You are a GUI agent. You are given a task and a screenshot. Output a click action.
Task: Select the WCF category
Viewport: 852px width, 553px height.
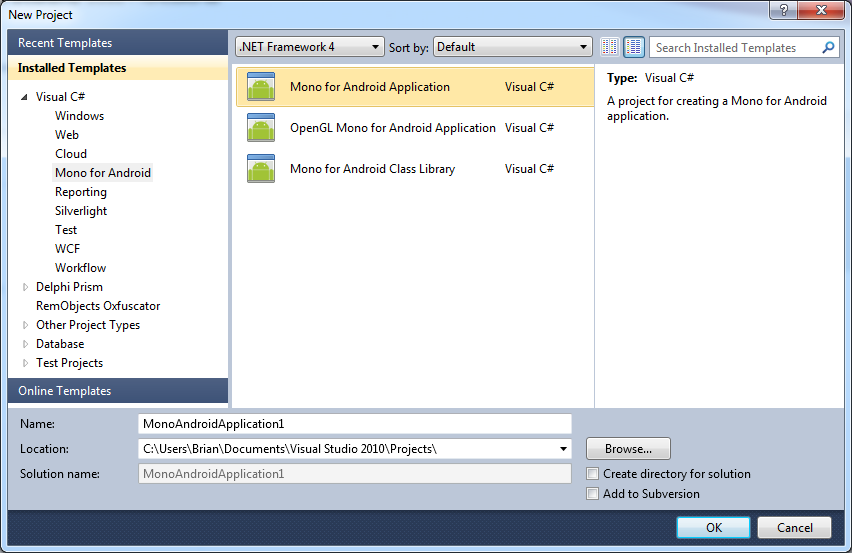pyautogui.click(x=67, y=249)
